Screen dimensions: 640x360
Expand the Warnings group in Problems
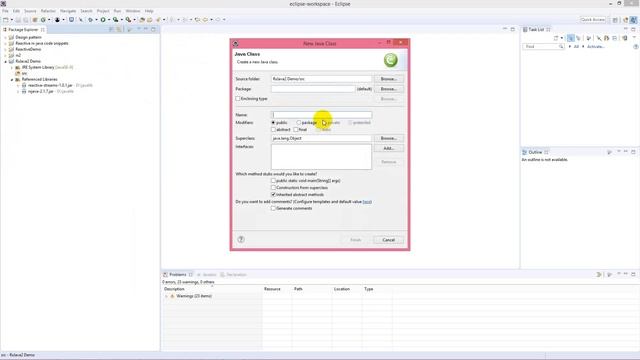pos(167,296)
